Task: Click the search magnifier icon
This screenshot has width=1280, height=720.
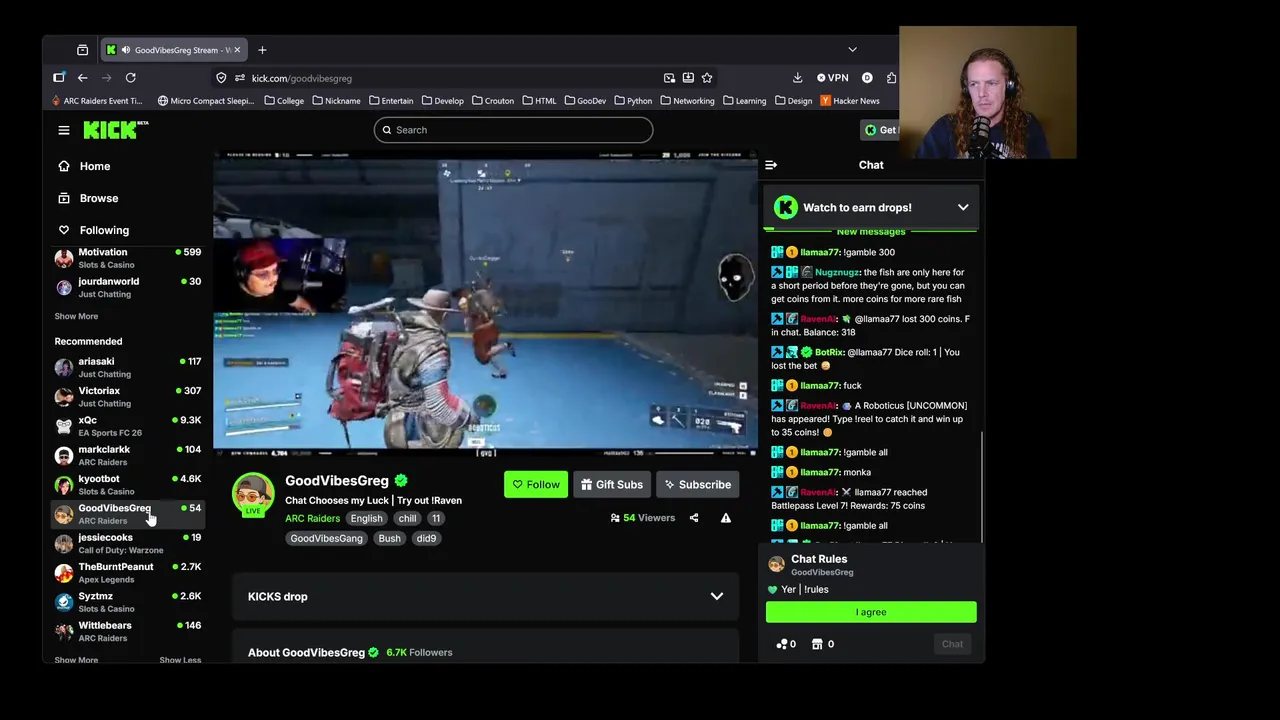Action: (x=387, y=130)
